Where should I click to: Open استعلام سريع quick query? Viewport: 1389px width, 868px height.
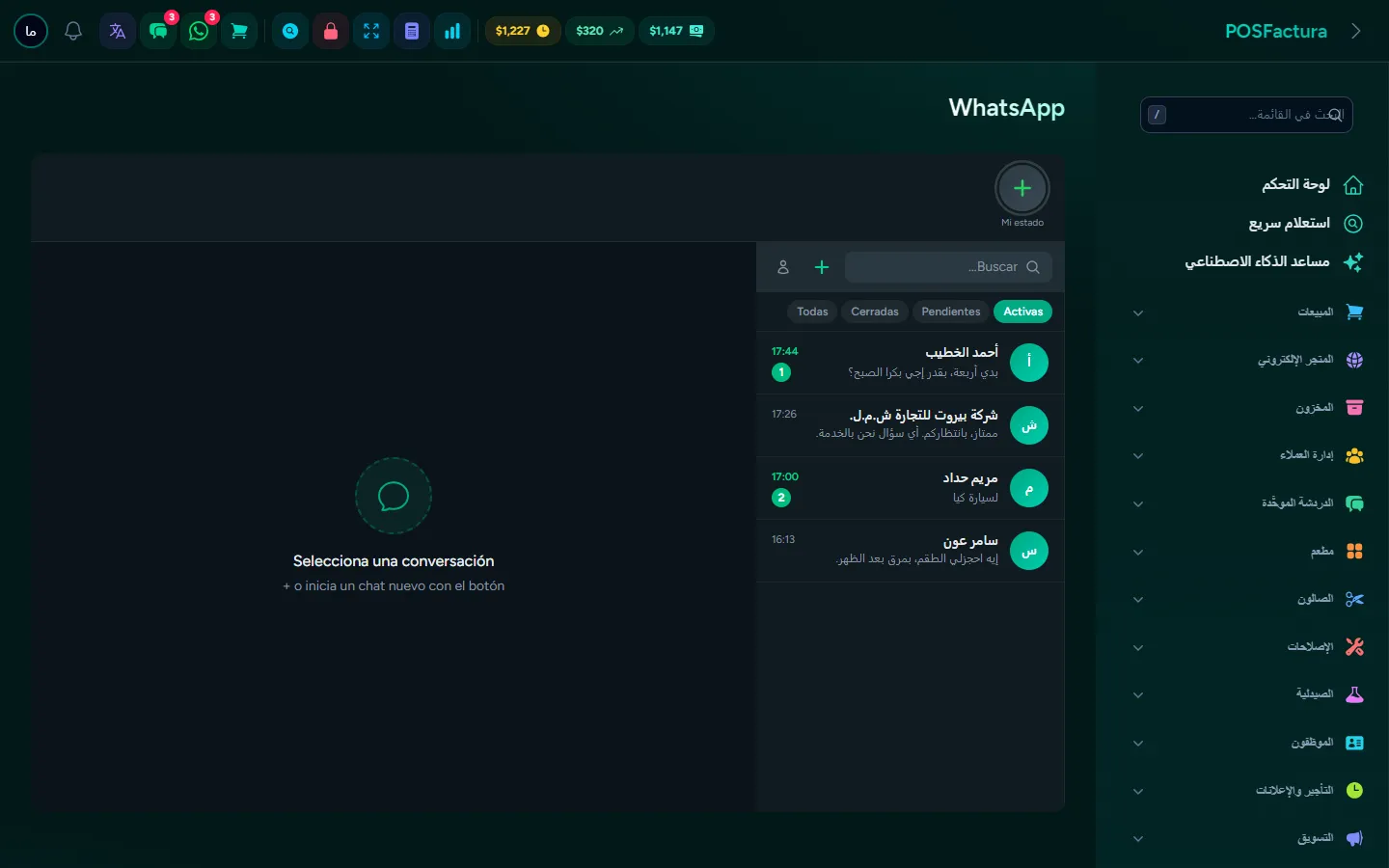click(1305, 223)
